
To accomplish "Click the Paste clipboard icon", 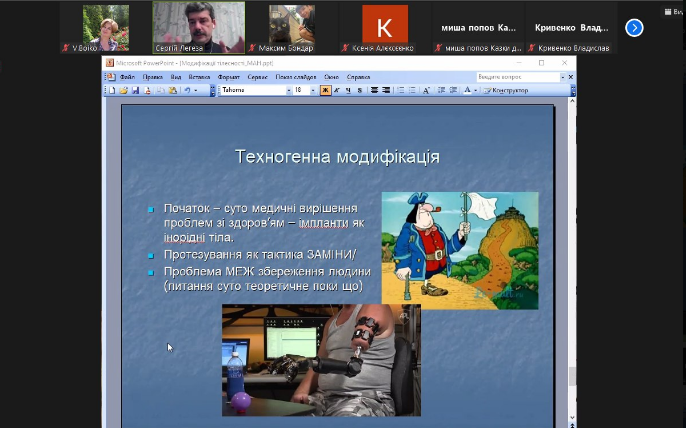I will (173, 90).
